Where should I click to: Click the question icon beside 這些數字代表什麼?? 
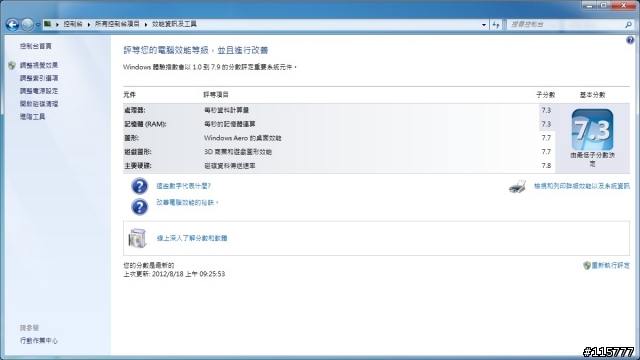click(x=139, y=186)
